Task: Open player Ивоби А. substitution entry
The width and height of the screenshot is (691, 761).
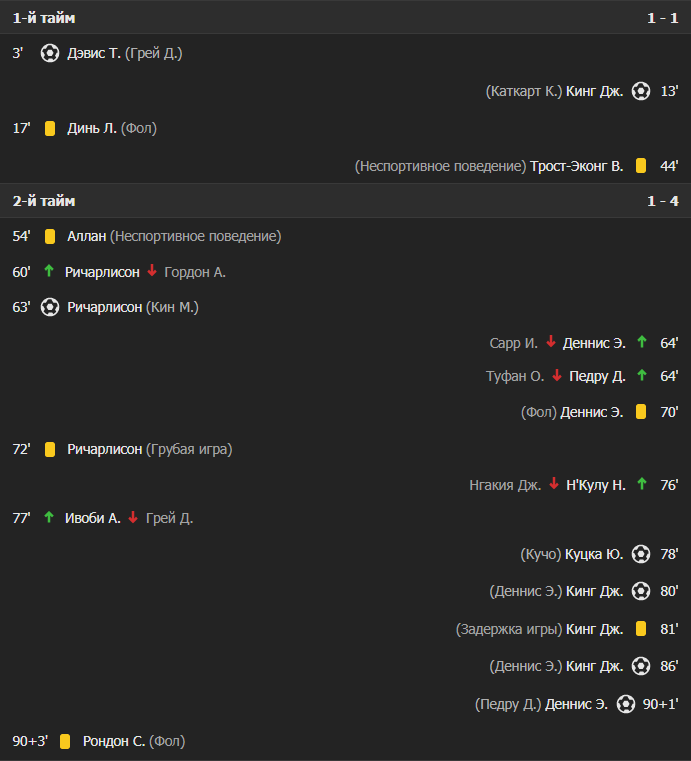Action: click(x=92, y=518)
